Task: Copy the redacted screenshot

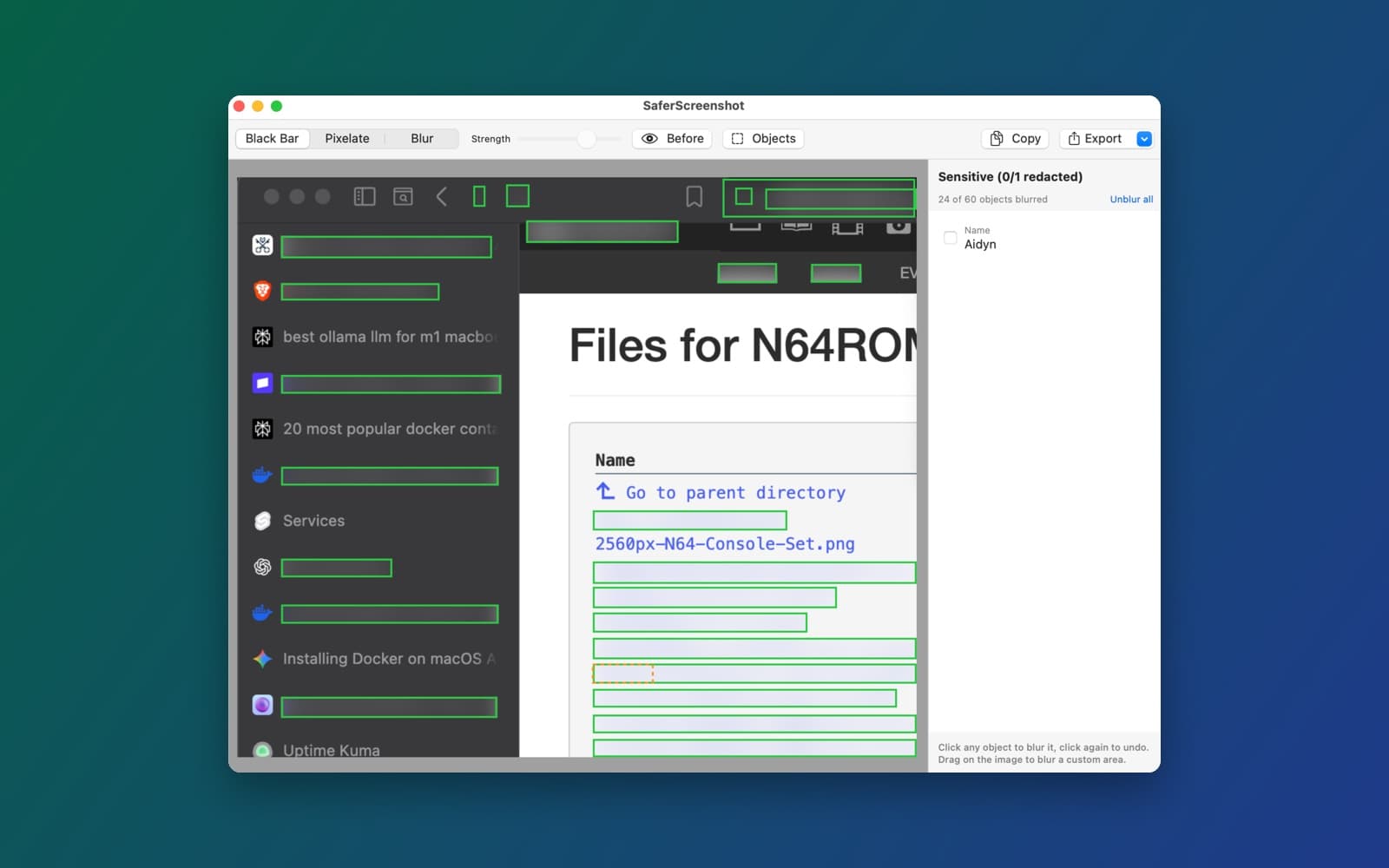Action: (x=1015, y=139)
